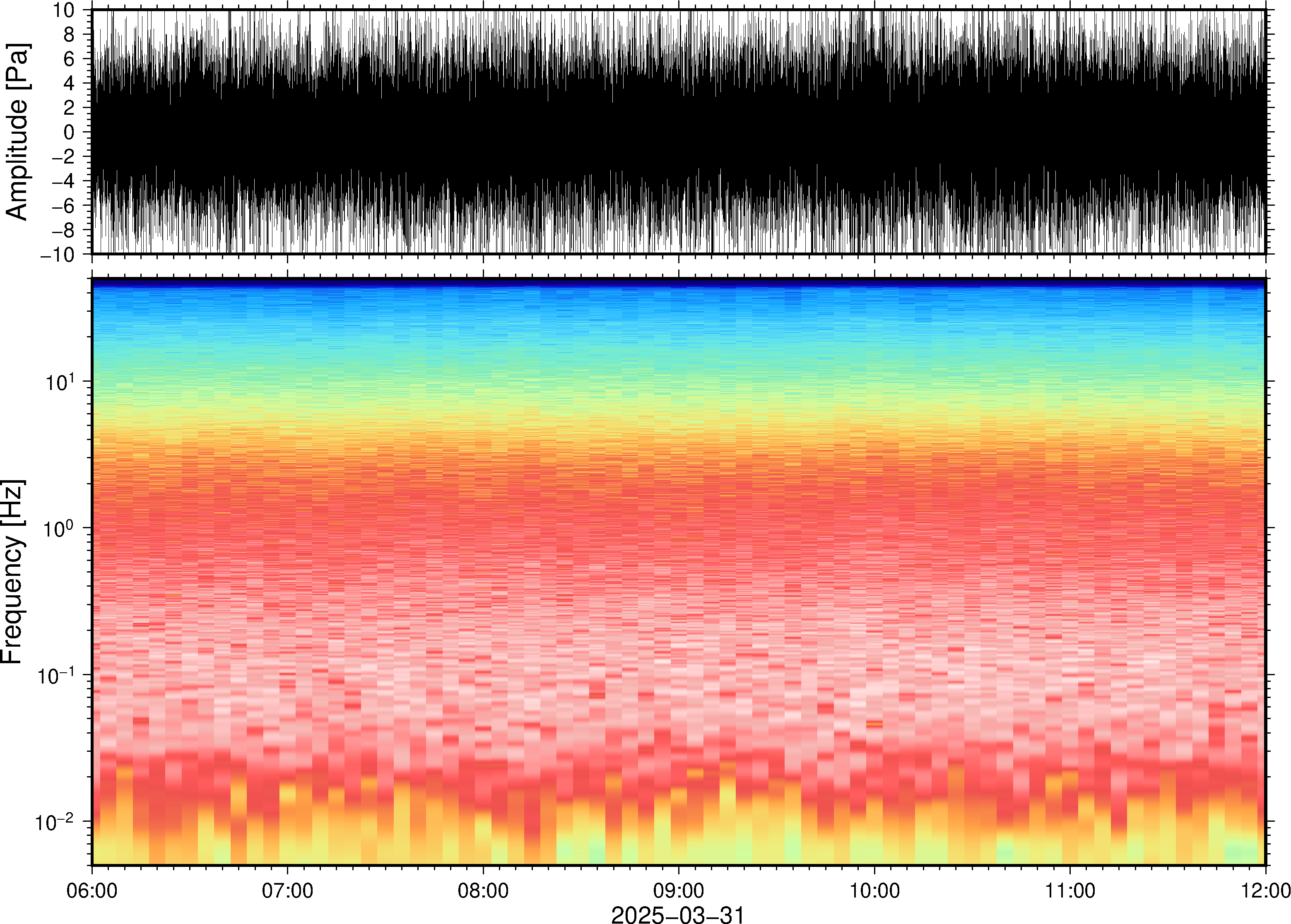Screen dimensions: 1291x924
Task: Click the 10^0 frequency tick label
Action: [x=59, y=529]
